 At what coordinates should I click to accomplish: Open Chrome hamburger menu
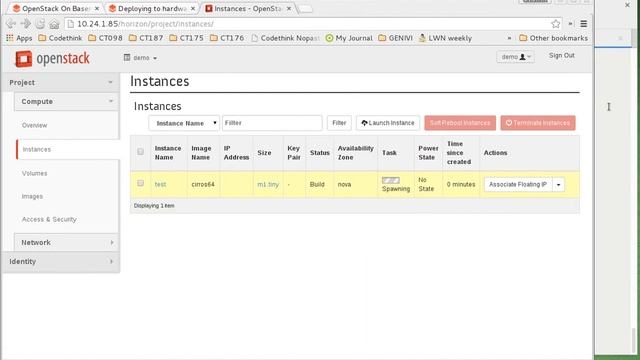tap(584, 24)
